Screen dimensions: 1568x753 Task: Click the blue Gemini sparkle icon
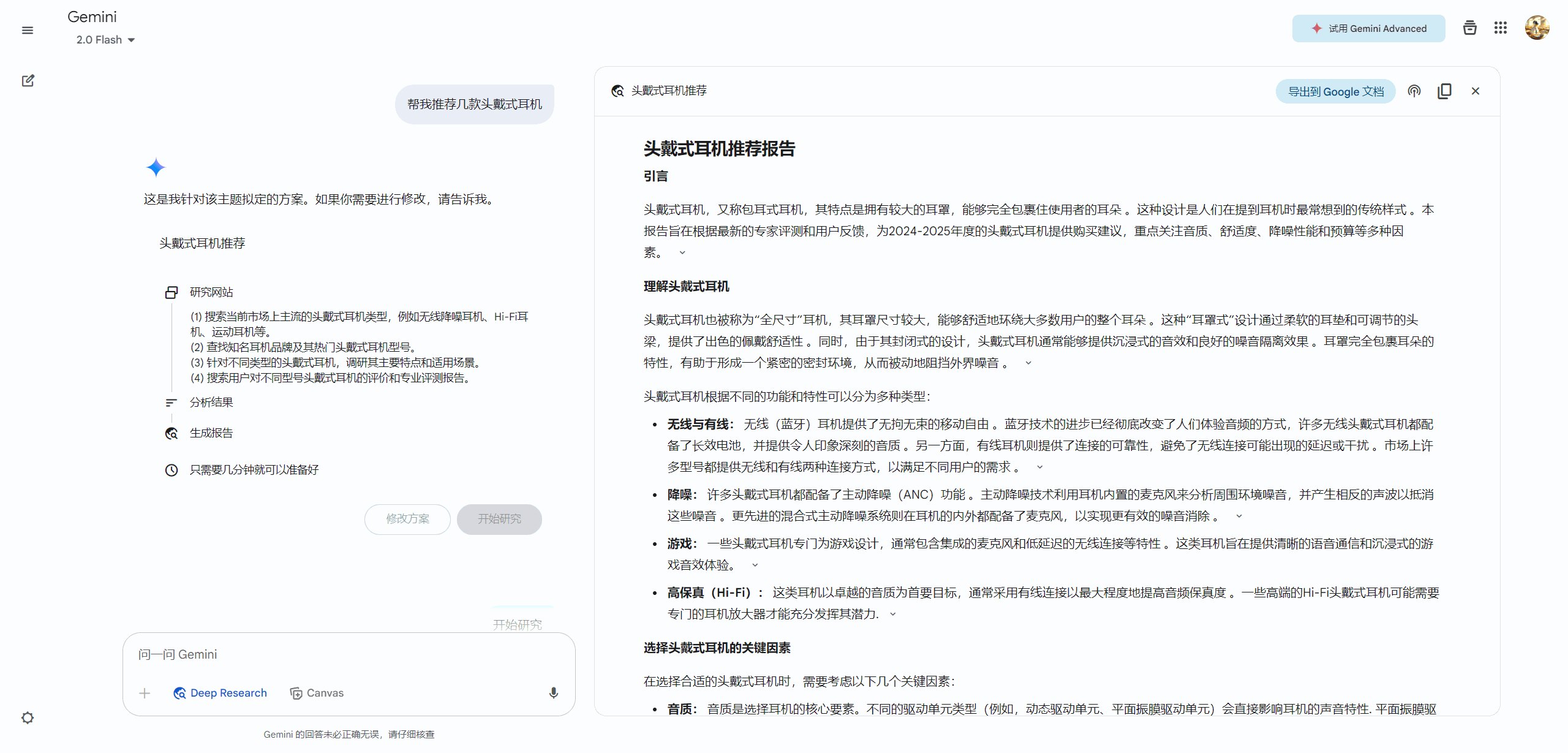pyautogui.click(x=156, y=167)
